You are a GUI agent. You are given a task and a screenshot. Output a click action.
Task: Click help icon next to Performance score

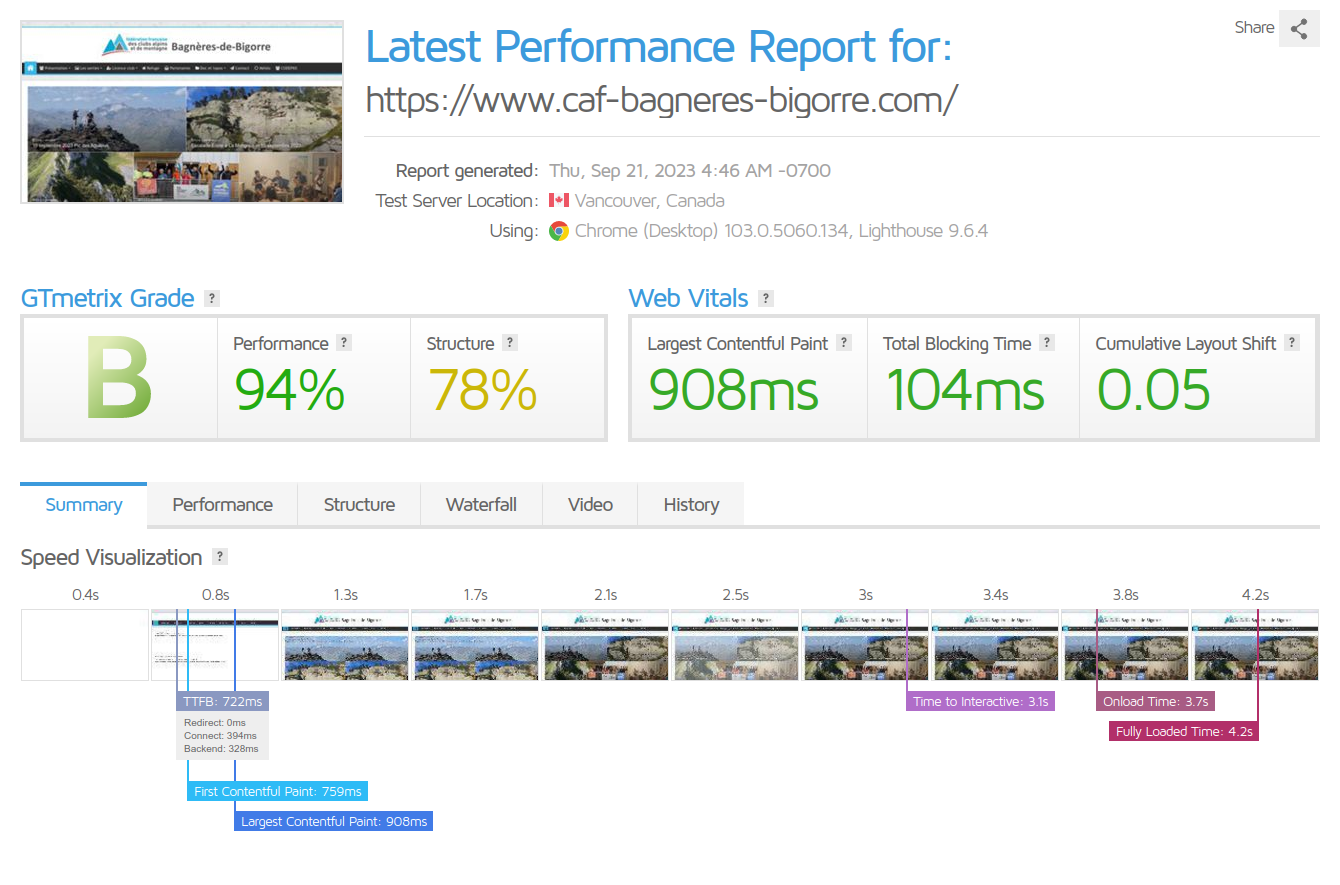(x=344, y=343)
